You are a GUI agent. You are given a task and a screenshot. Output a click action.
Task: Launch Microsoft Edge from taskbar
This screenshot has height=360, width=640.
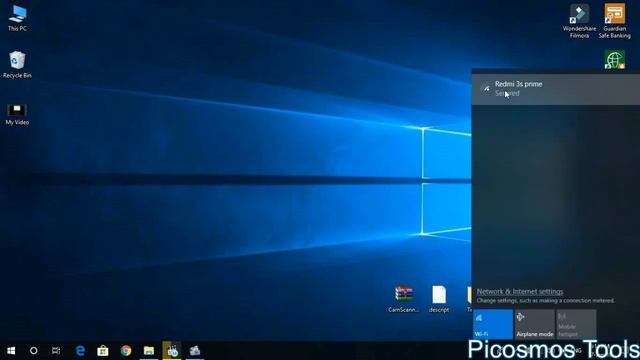(80, 351)
